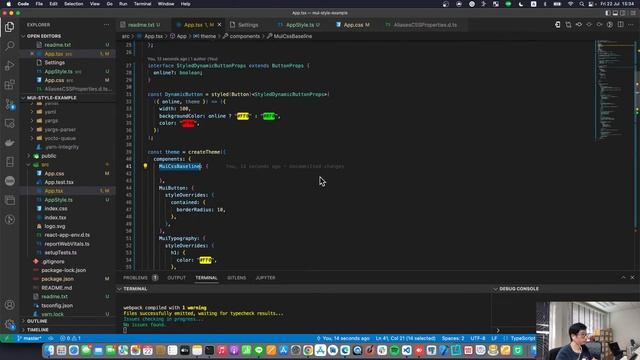Screen dimensions: 640x360
Task: Open the Manage gear menu
Action: click(x=9, y=324)
